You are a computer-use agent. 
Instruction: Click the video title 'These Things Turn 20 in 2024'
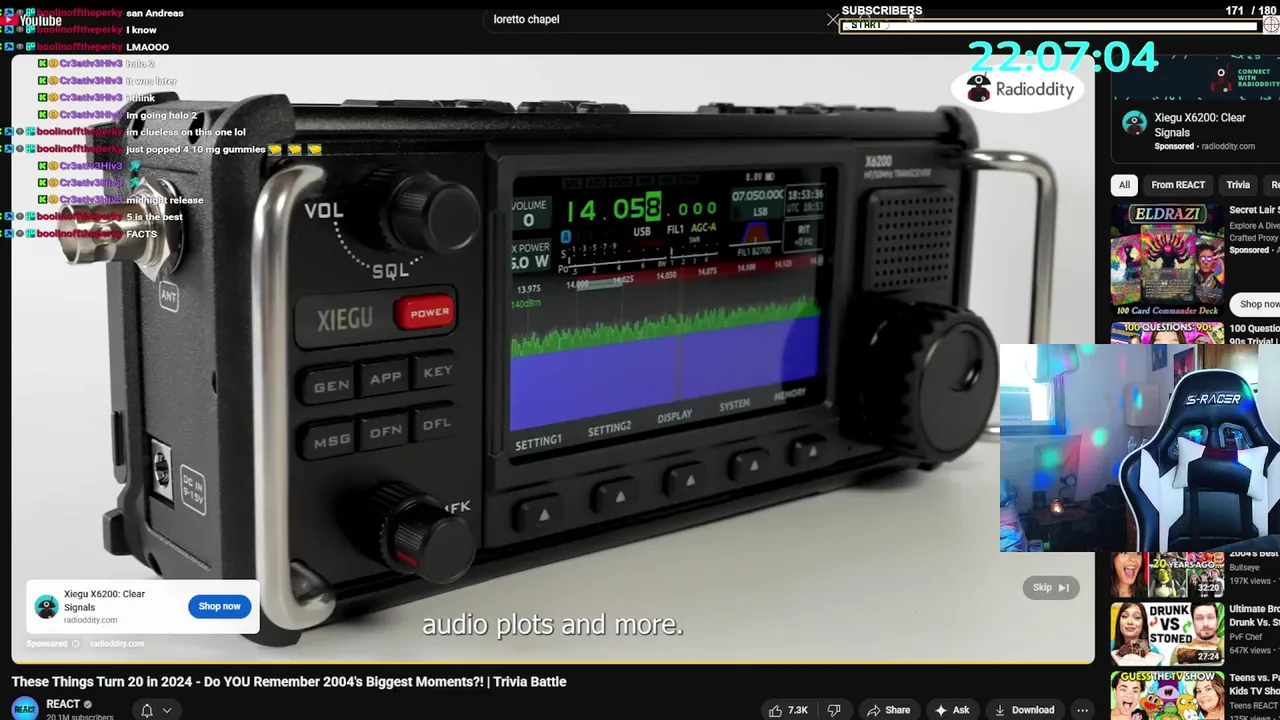(289, 682)
